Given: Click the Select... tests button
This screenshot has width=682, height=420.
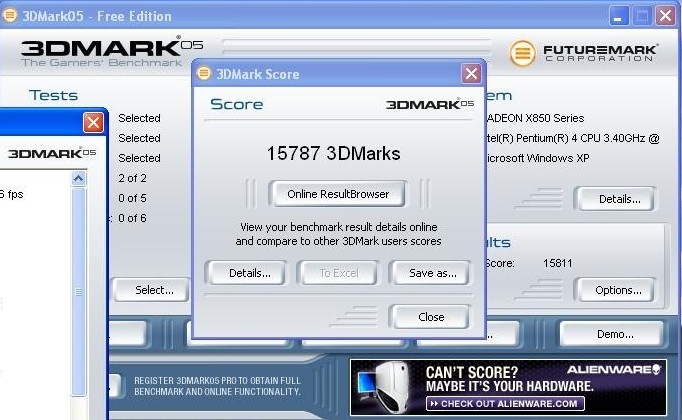Looking at the screenshot, I should [x=152, y=290].
